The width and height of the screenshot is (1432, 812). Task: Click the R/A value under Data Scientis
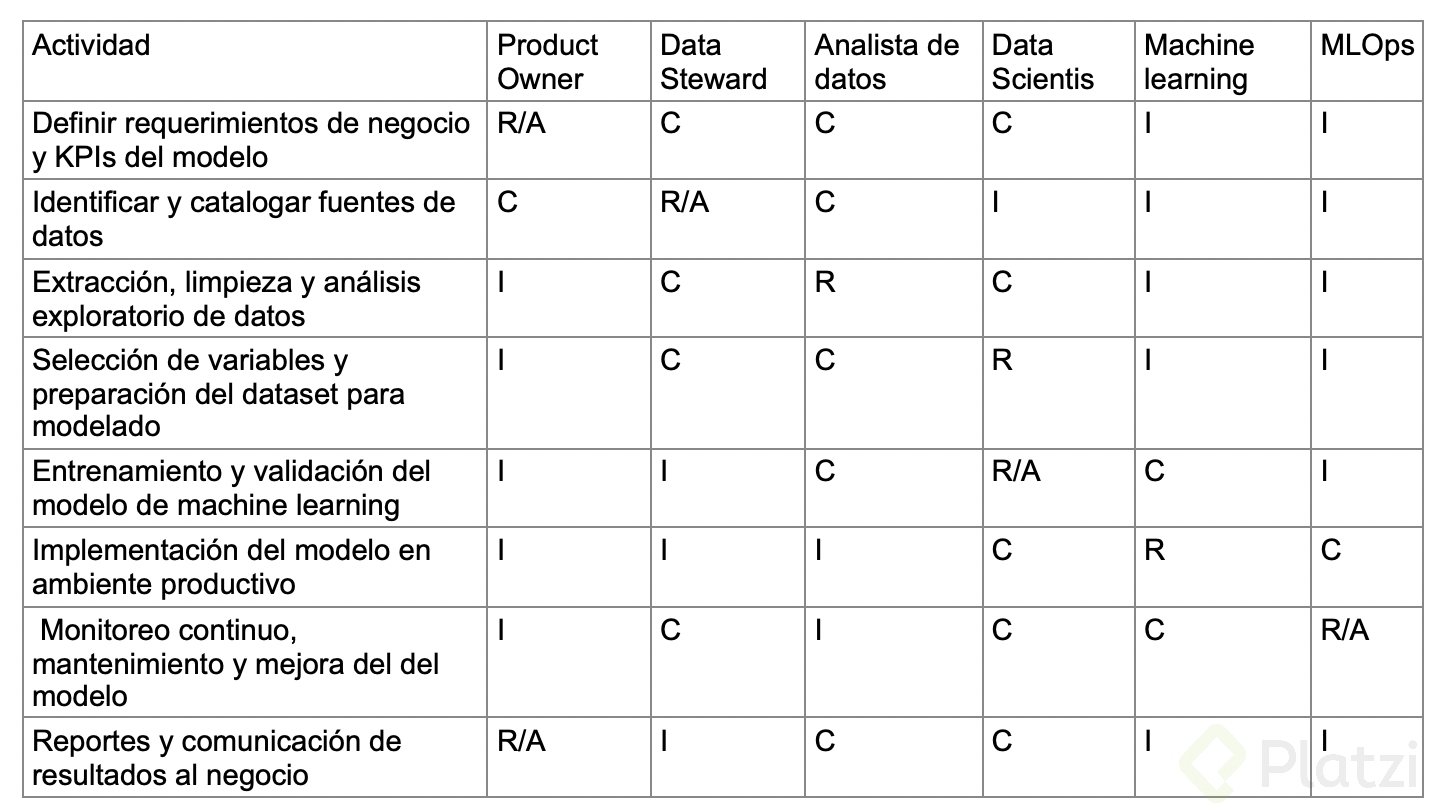click(x=1015, y=471)
